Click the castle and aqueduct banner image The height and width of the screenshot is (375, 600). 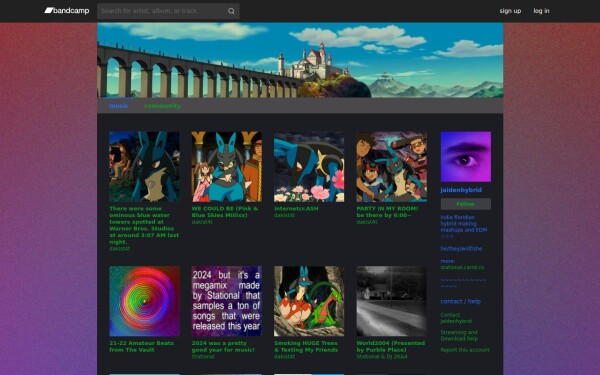pyautogui.click(x=300, y=60)
